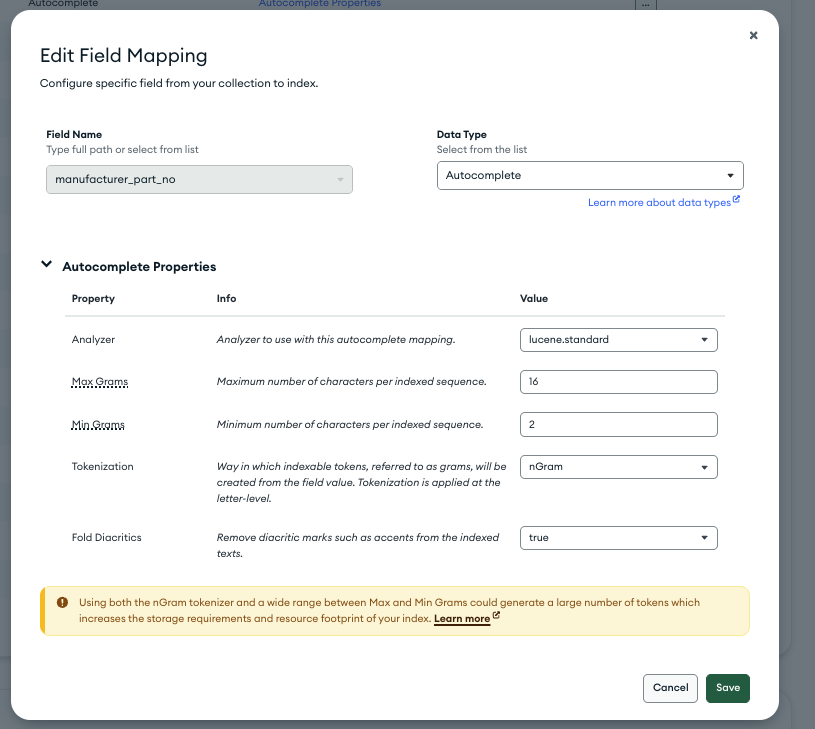Close the Edit Field Mapping dialog

[x=753, y=36]
